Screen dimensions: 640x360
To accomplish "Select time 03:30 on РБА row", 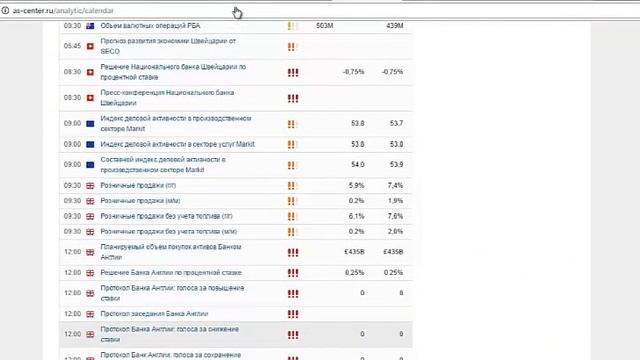I will 72,26.
